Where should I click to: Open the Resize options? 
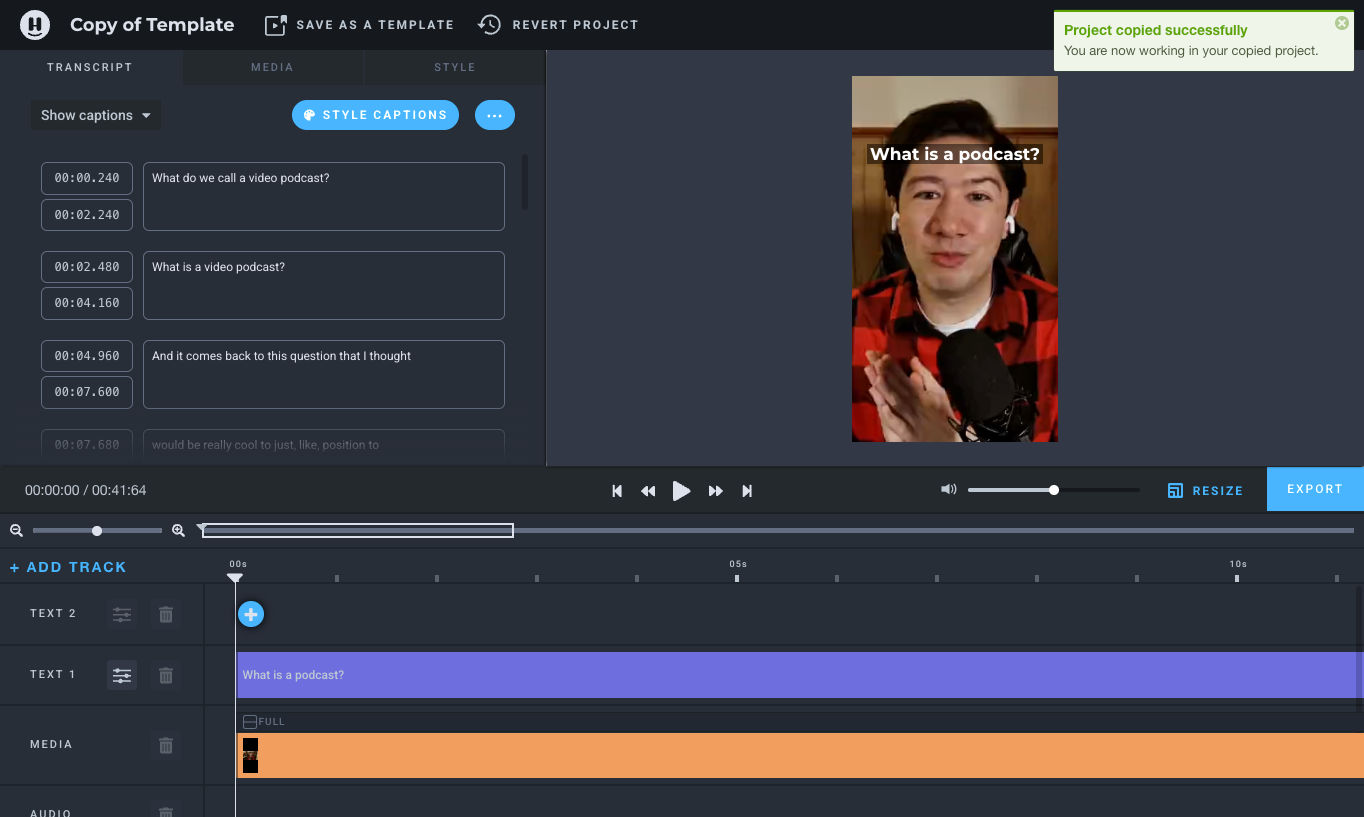point(1205,491)
